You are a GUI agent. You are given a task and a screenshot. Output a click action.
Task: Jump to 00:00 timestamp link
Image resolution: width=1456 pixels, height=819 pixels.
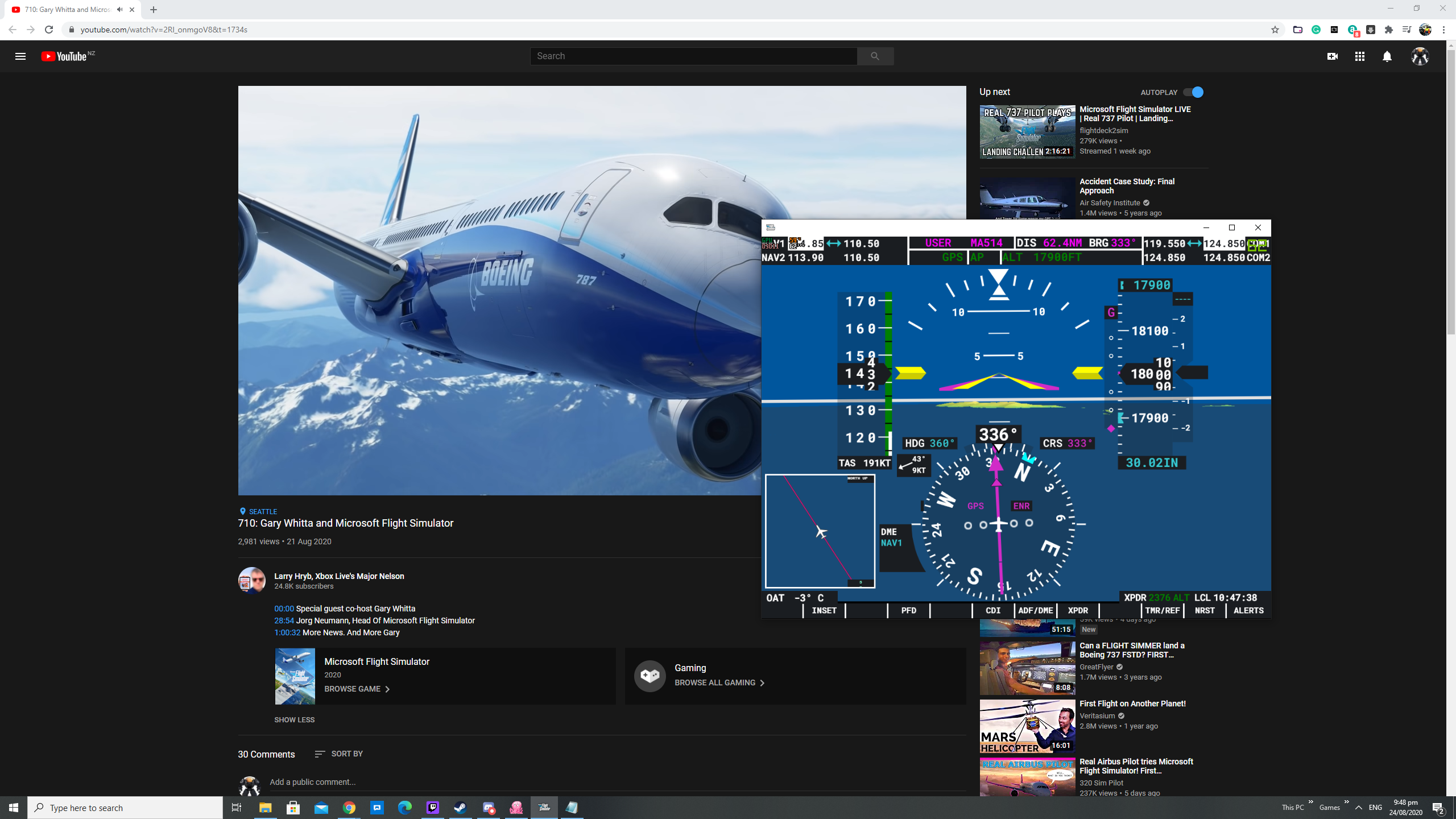pos(284,609)
